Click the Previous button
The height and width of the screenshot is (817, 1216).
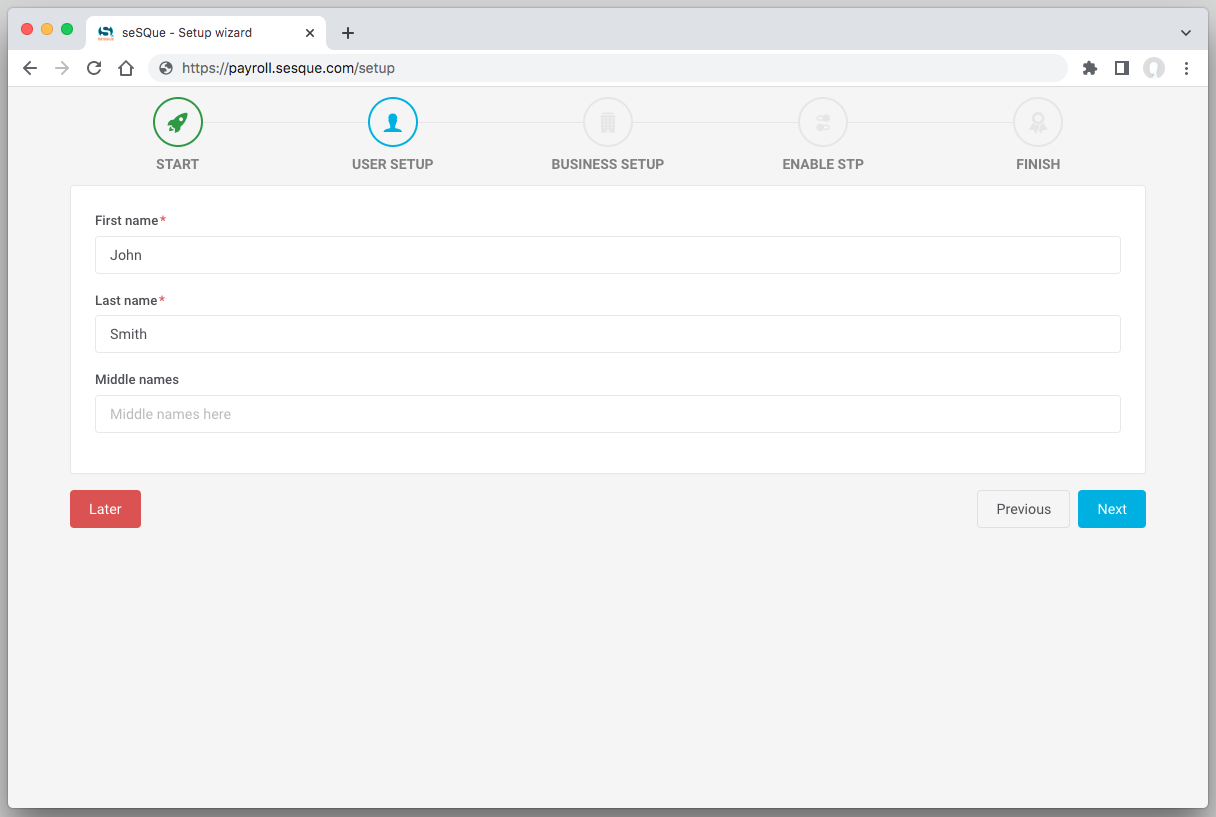(x=1023, y=509)
